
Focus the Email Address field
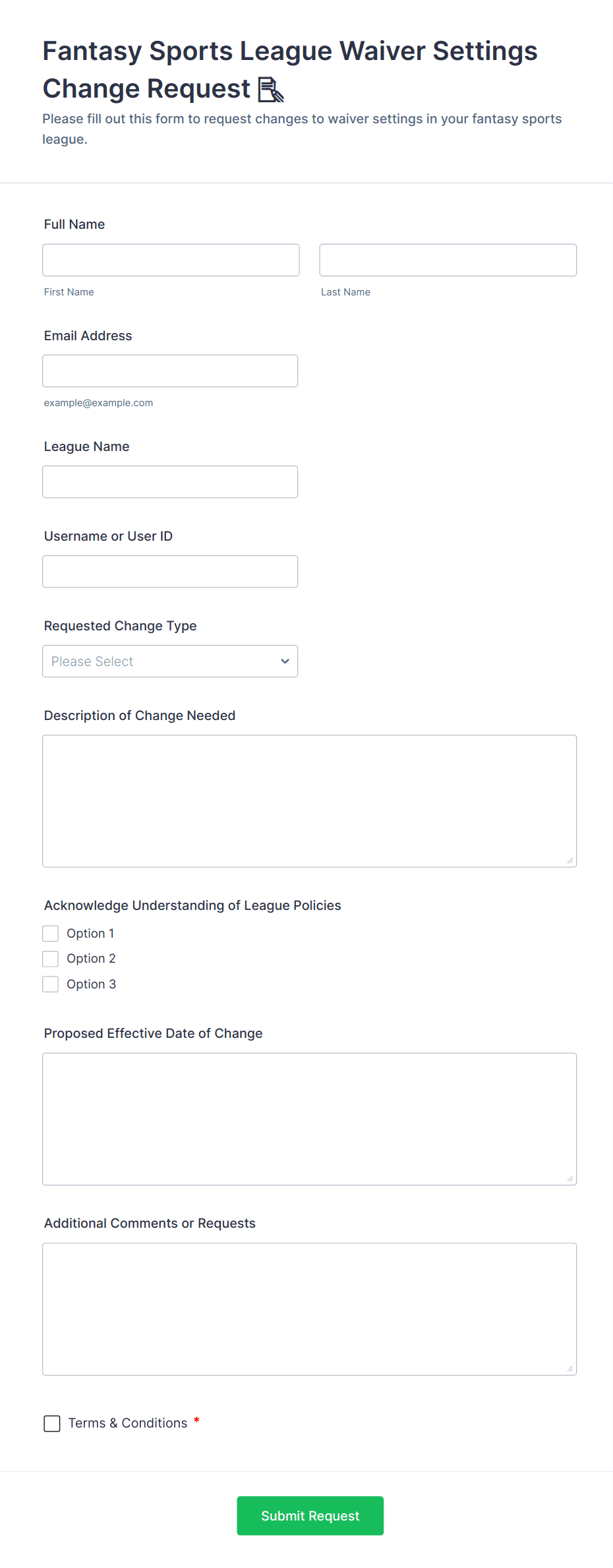pyautogui.click(x=170, y=371)
